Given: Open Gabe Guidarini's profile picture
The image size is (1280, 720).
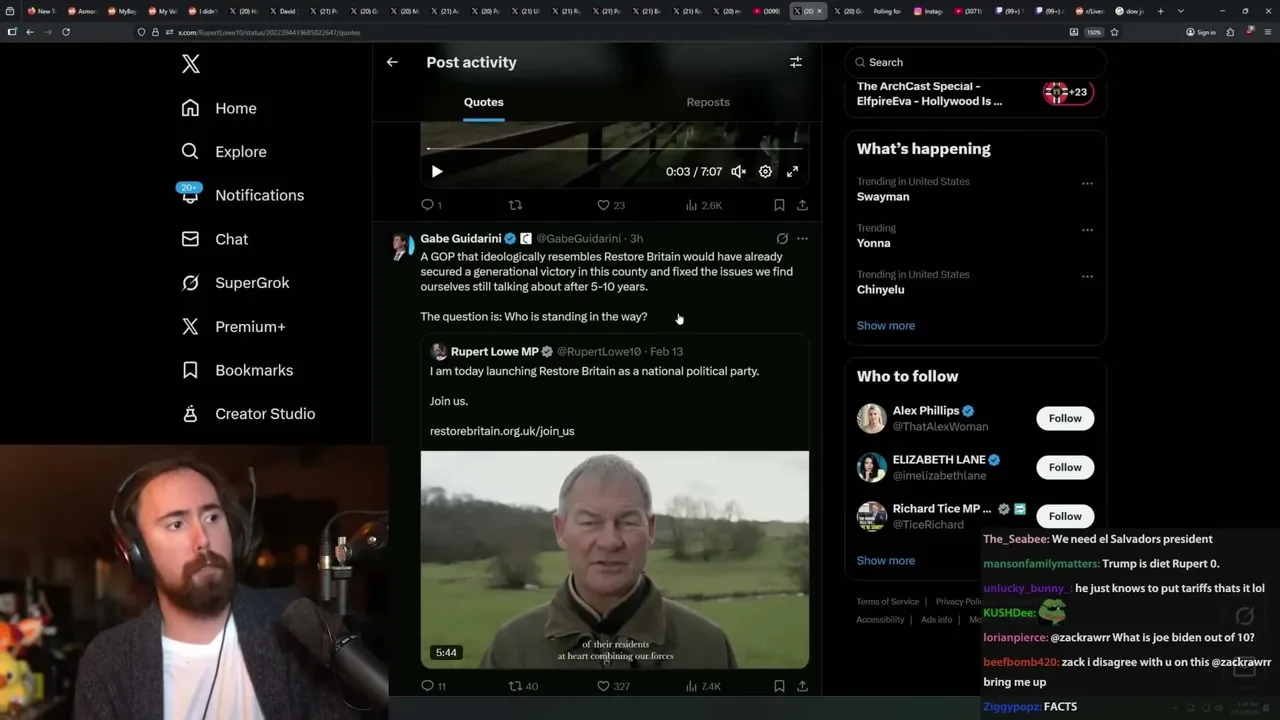Looking at the screenshot, I should pyautogui.click(x=401, y=245).
